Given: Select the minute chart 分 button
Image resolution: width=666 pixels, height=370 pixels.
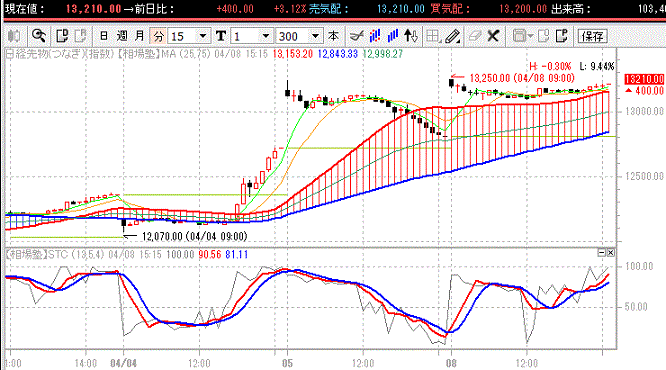Looking at the screenshot, I should [158, 36].
